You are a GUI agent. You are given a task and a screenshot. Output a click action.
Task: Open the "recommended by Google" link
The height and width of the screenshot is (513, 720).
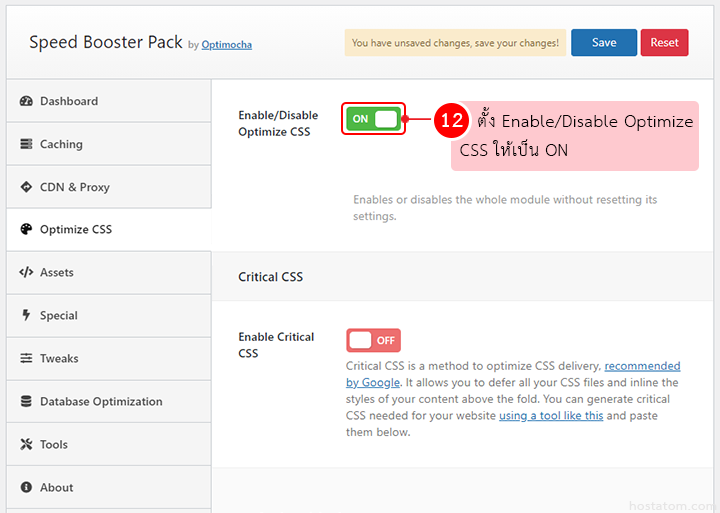pos(642,366)
